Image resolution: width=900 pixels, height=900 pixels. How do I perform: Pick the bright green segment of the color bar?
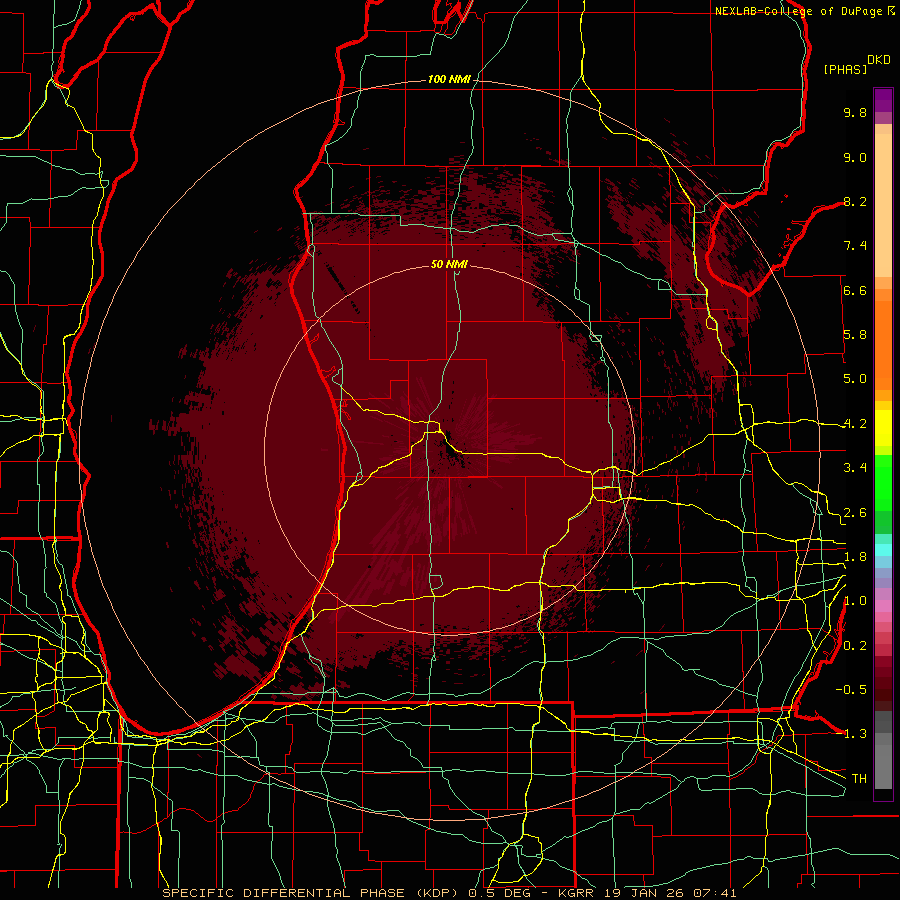[883, 482]
